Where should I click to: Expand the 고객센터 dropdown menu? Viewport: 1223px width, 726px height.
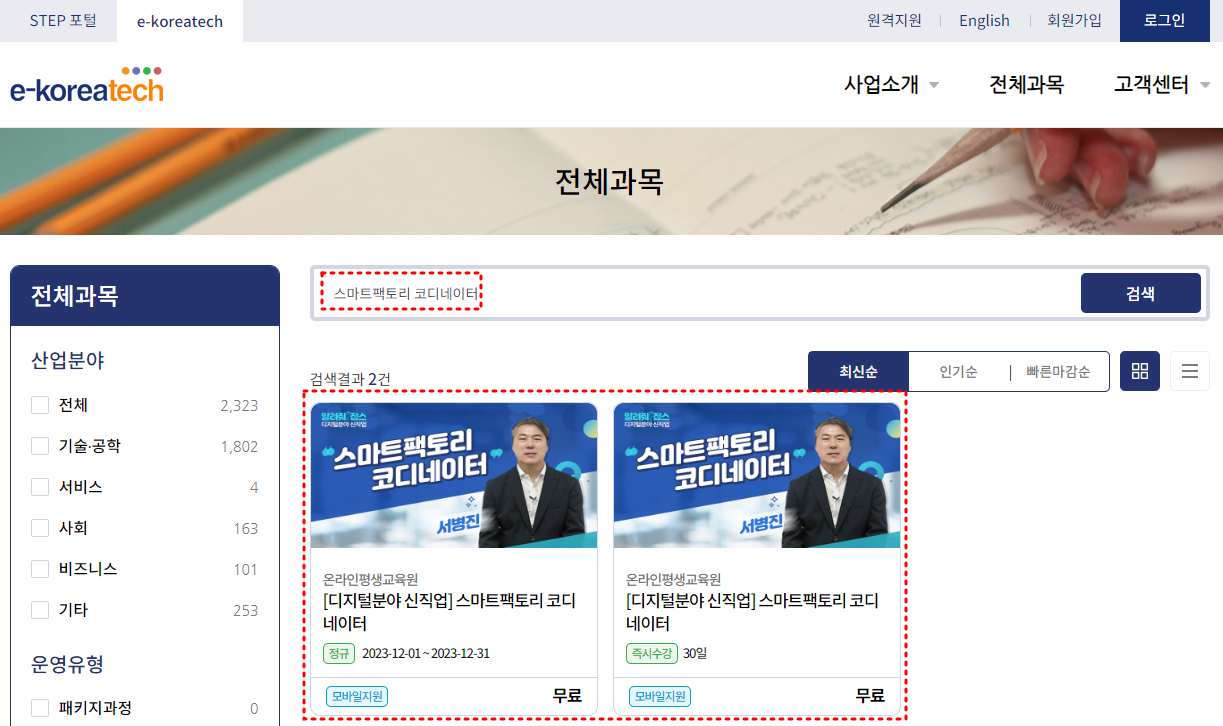pyautogui.click(x=1162, y=85)
